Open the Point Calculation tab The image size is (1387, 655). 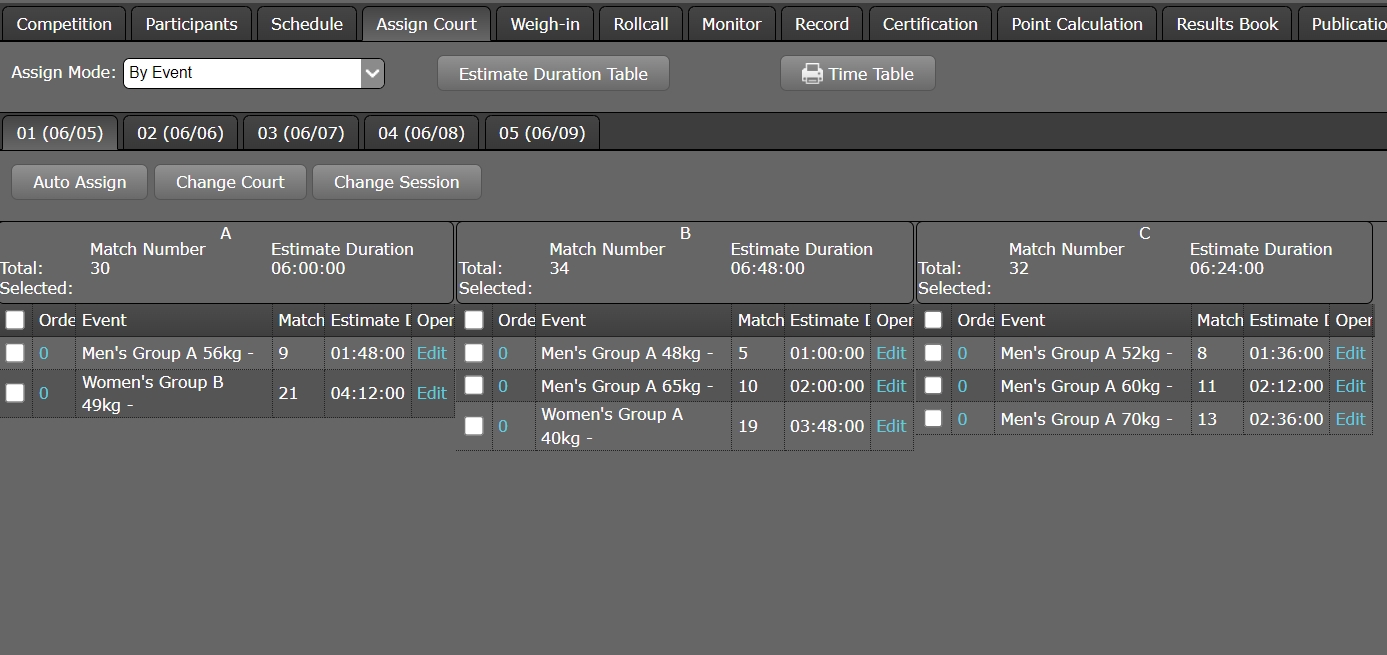pyautogui.click(x=1076, y=24)
